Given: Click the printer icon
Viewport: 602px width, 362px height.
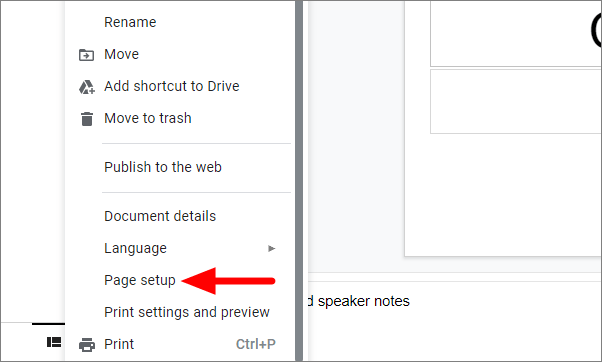Looking at the screenshot, I should pyautogui.click(x=87, y=345).
